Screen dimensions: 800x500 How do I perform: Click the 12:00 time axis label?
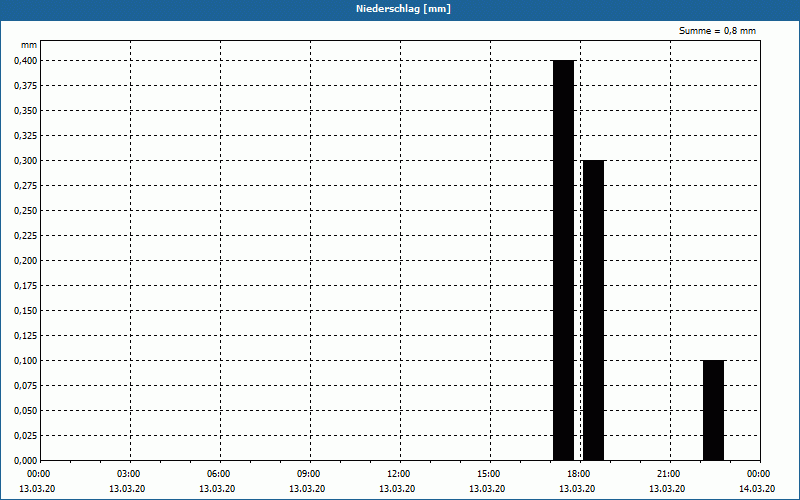tap(398, 474)
